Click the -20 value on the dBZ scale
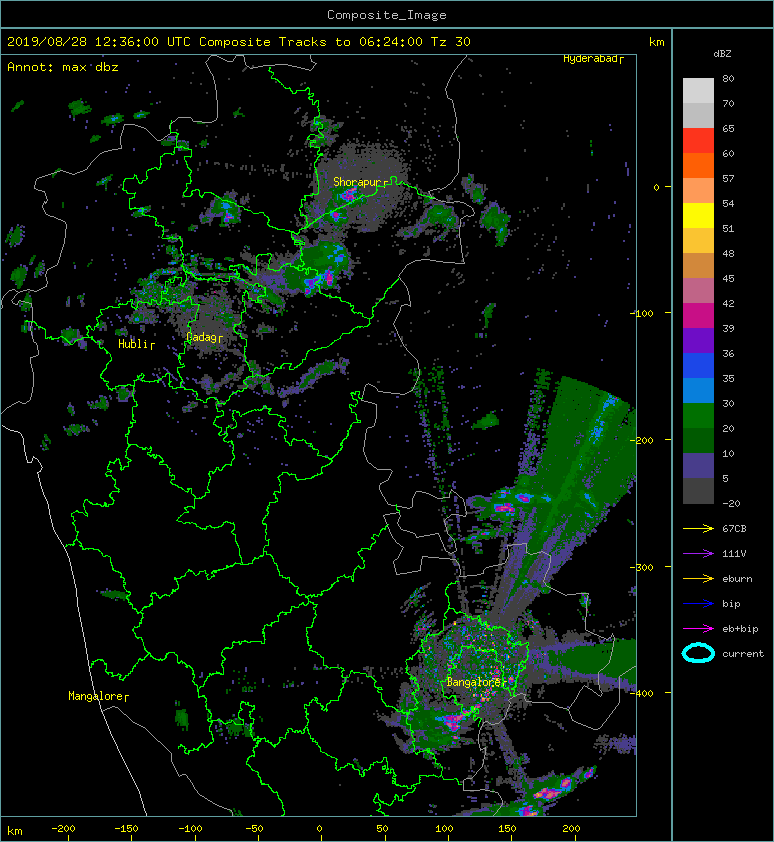Viewport: 774px width, 842px height. (732, 503)
